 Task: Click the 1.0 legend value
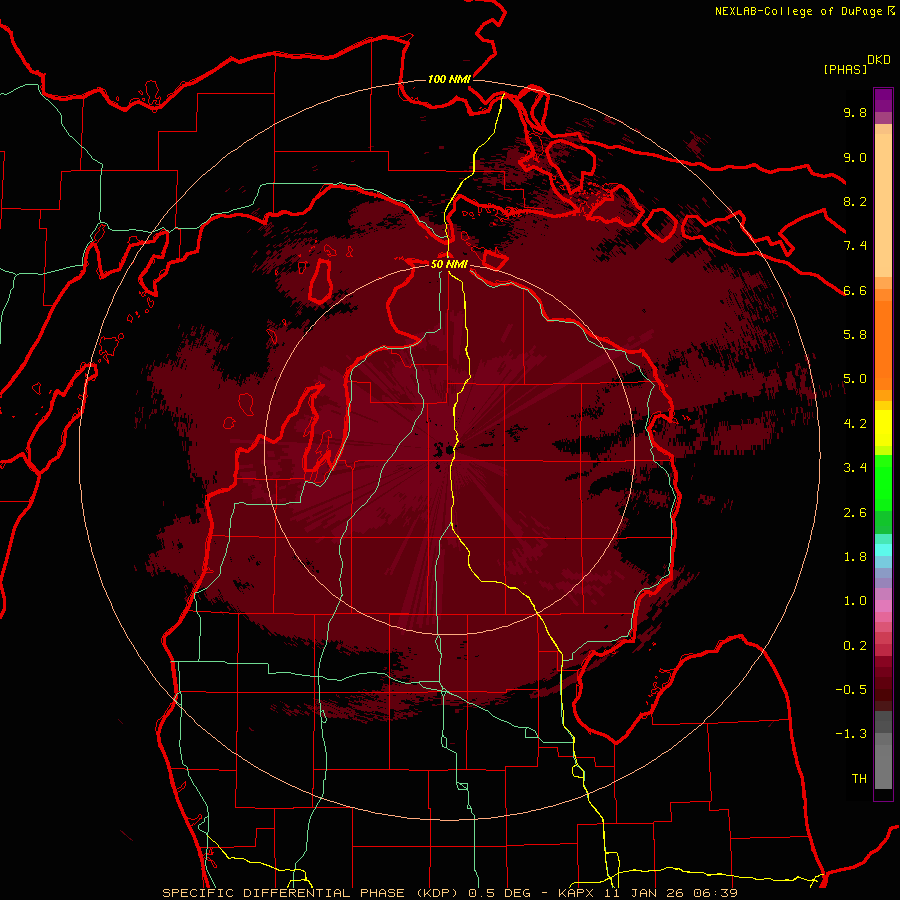coord(855,601)
